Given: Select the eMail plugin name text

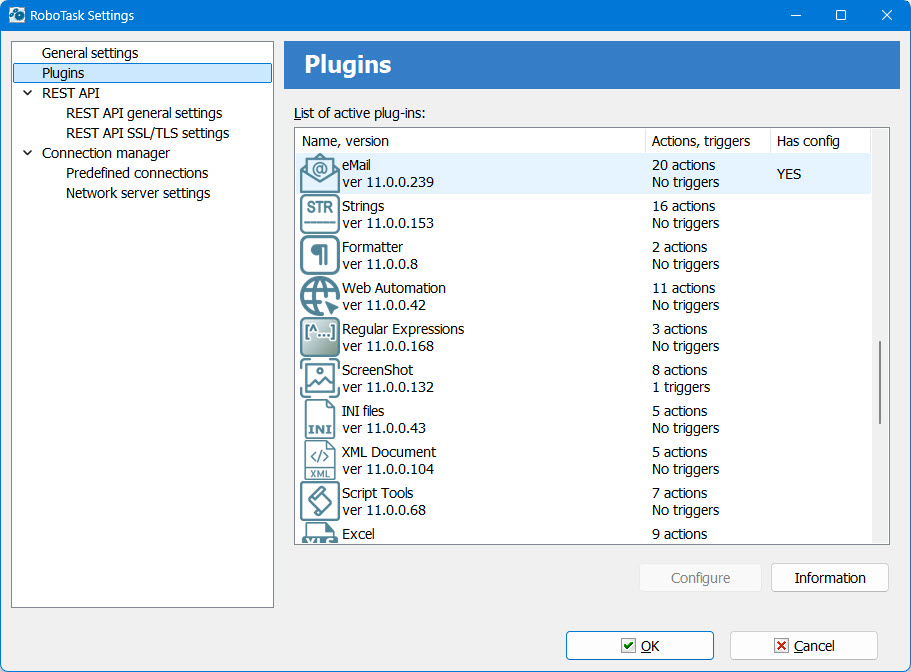Looking at the screenshot, I should coord(356,165).
